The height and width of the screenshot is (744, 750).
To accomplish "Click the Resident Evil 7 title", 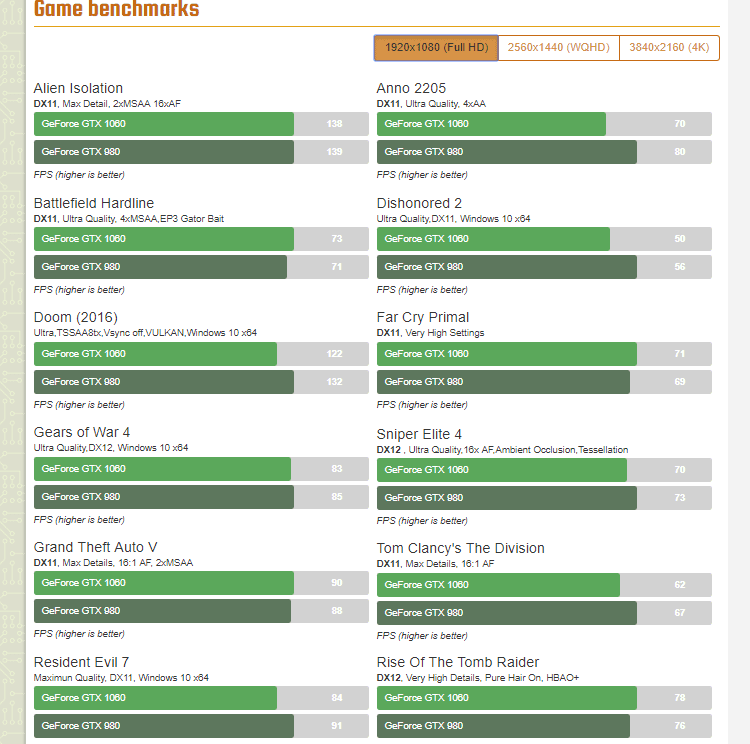I will (81, 662).
